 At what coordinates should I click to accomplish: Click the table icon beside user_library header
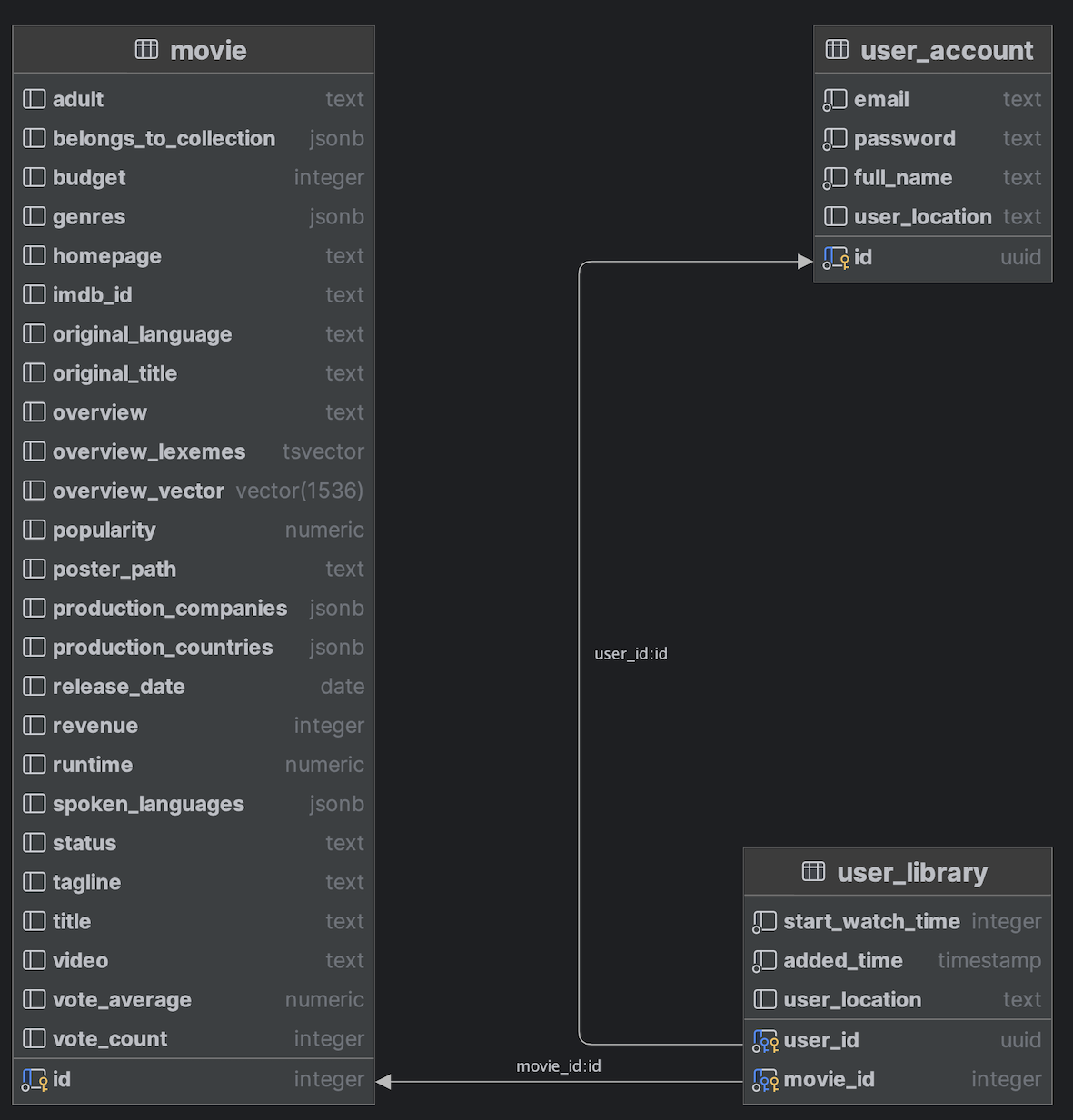[814, 872]
